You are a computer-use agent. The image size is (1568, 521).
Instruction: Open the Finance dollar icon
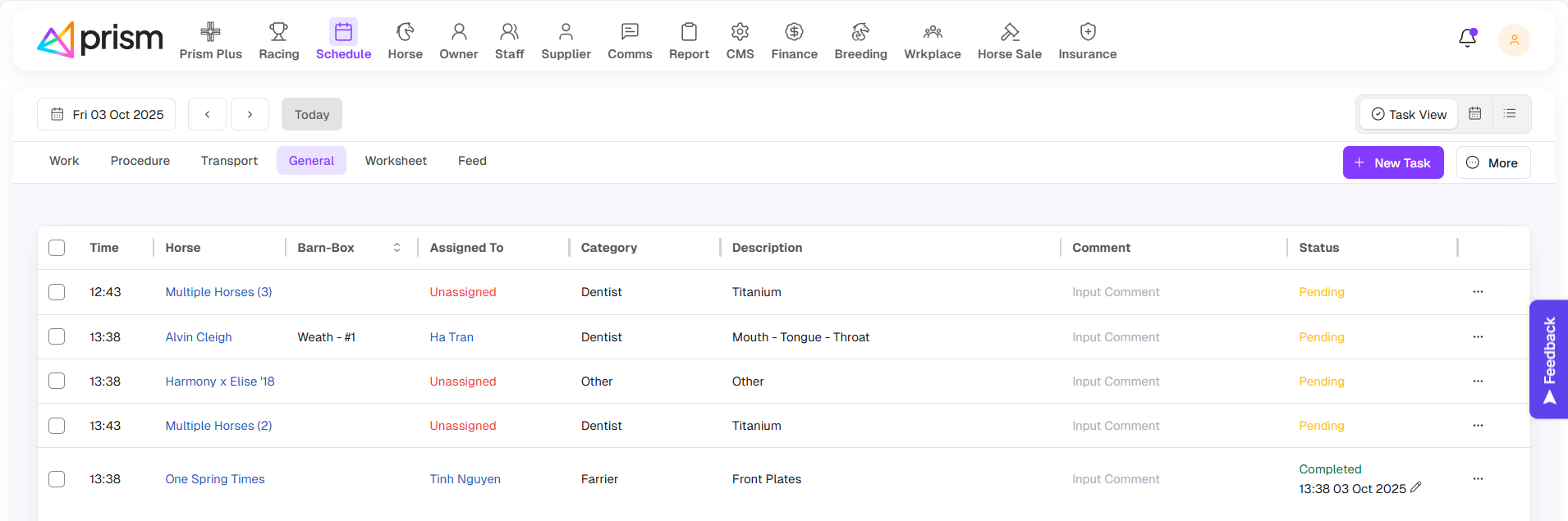click(x=794, y=32)
